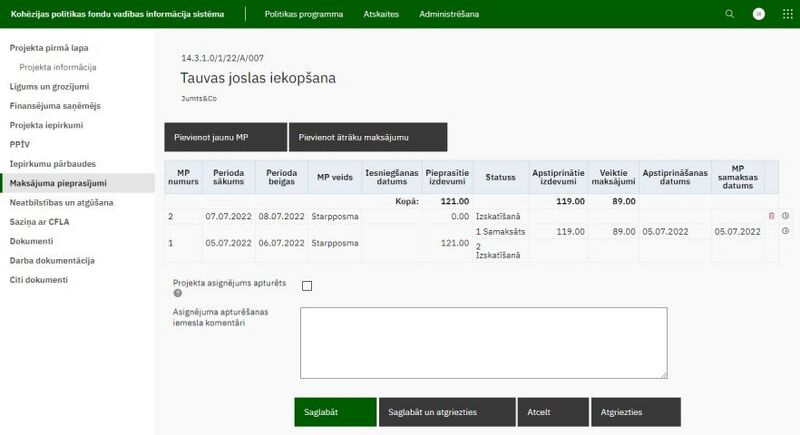Open Neatbilstības un atgūšana in sidebar
This screenshot has height=435, width=800.
[61, 202]
